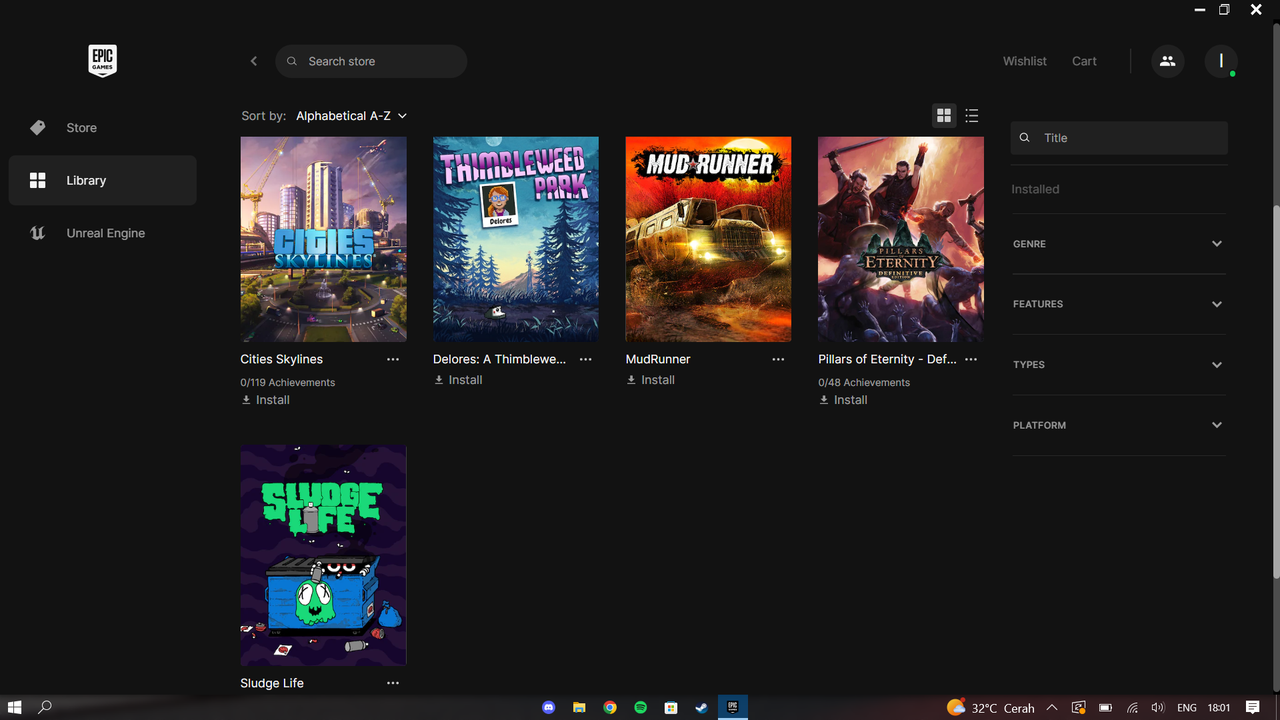1280x720 pixels.
Task: Open Thimbleweed Park Delores cover art
Action: (516, 239)
